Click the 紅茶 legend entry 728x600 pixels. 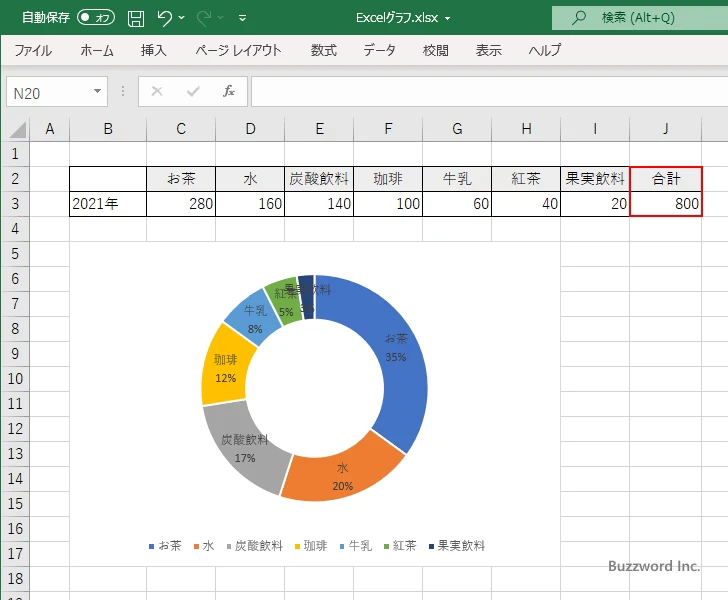coord(400,546)
